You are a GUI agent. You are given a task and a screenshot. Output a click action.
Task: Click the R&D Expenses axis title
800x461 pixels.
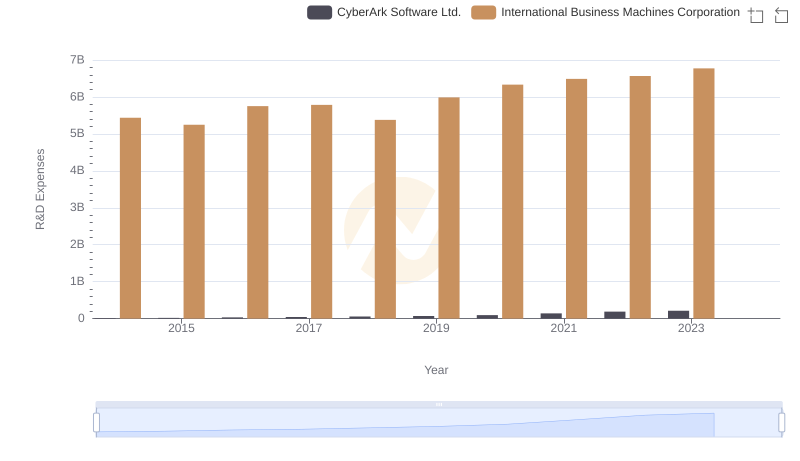(40, 189)
